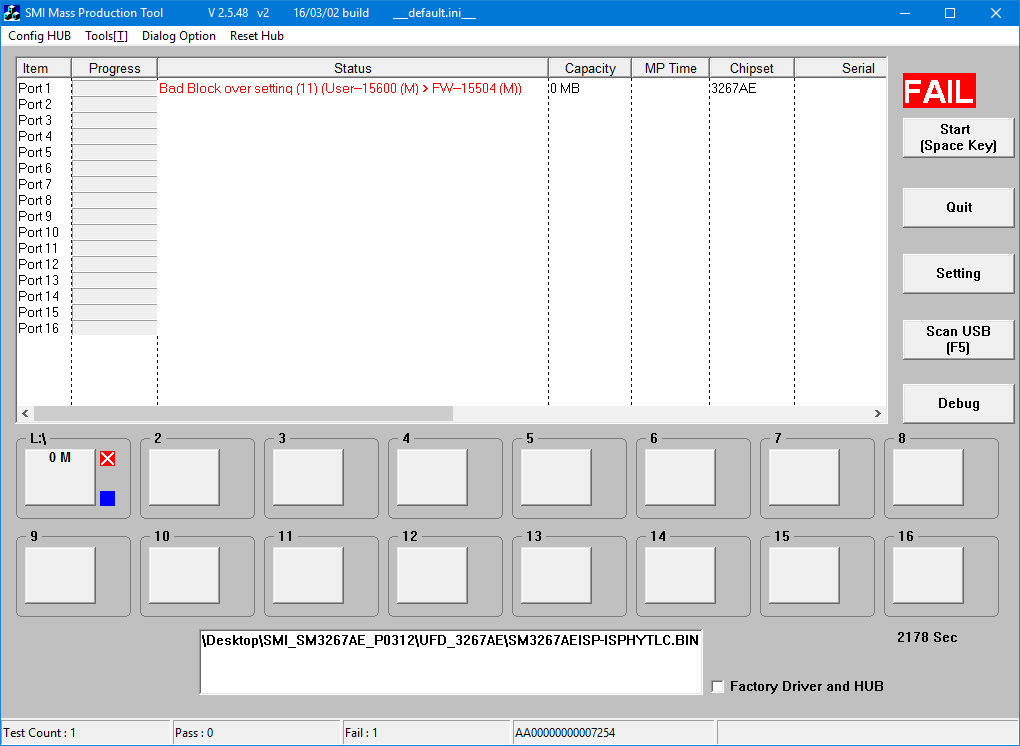Click port slot 8 button

click(928, 477)
